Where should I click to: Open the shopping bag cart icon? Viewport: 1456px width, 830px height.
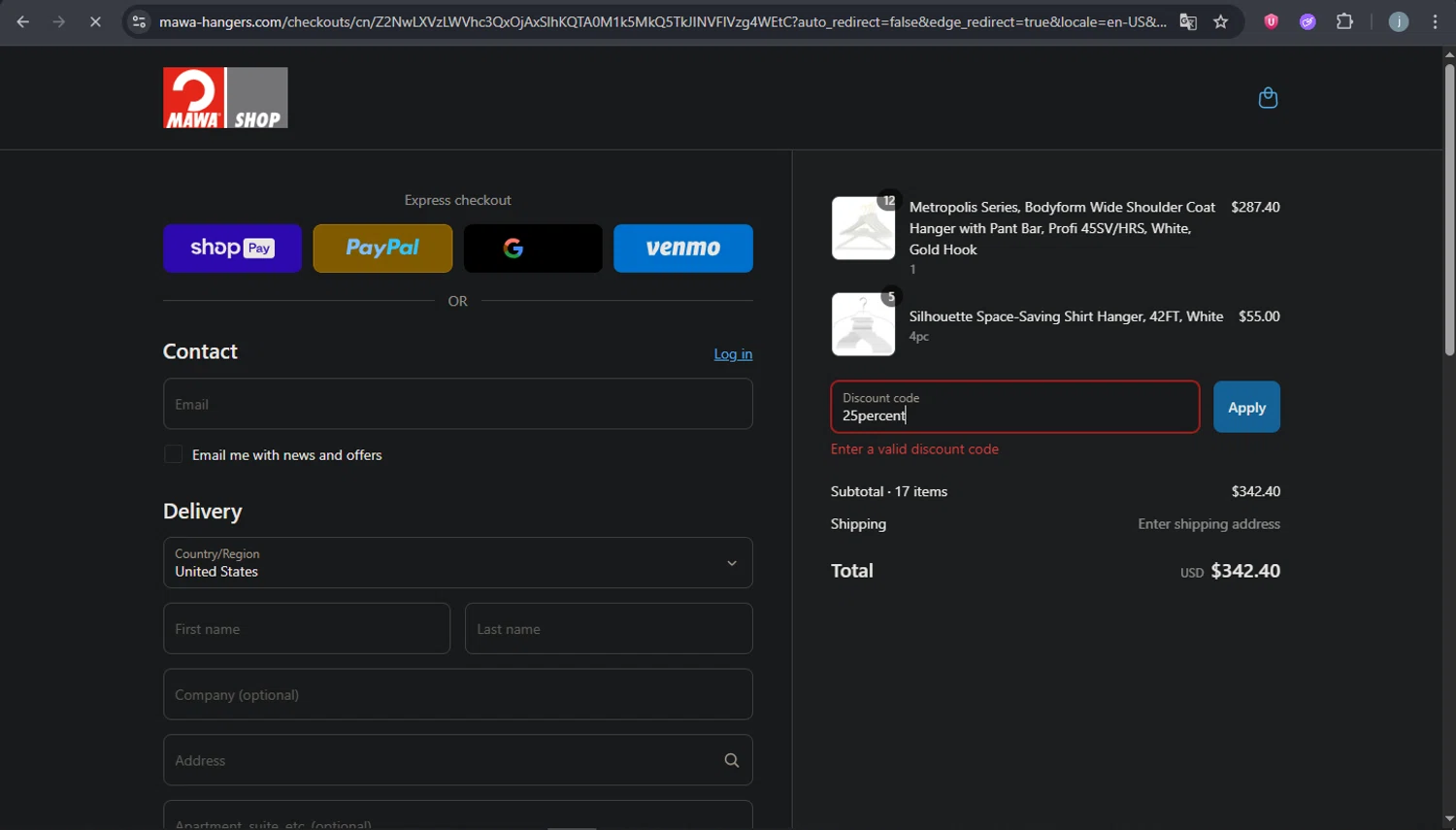[1268, 98]
